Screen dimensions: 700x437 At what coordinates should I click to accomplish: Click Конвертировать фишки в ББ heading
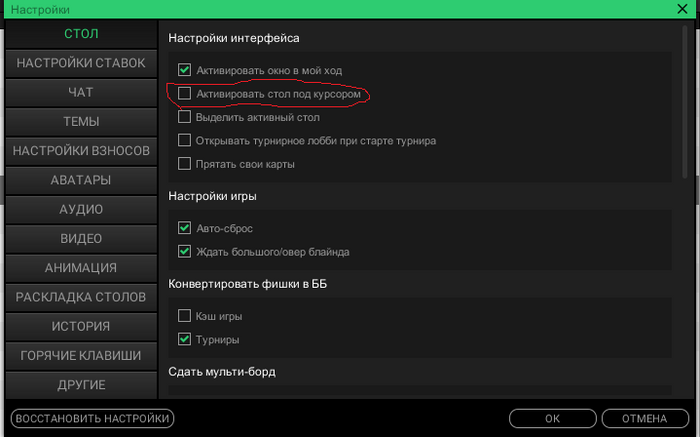[x=247, y=284]
